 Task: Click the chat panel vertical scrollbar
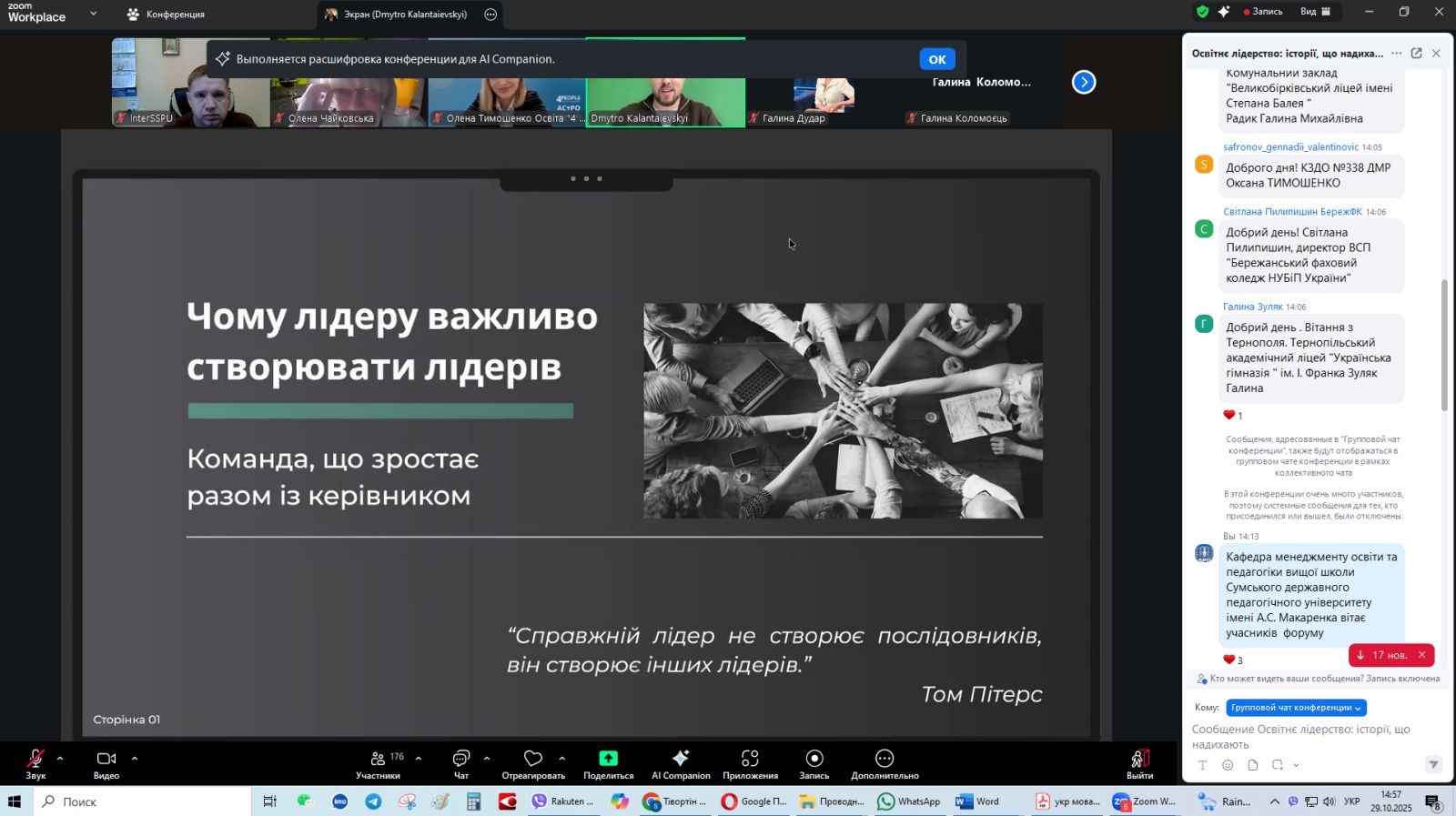pyautogui.click(x=1444, y=346)
